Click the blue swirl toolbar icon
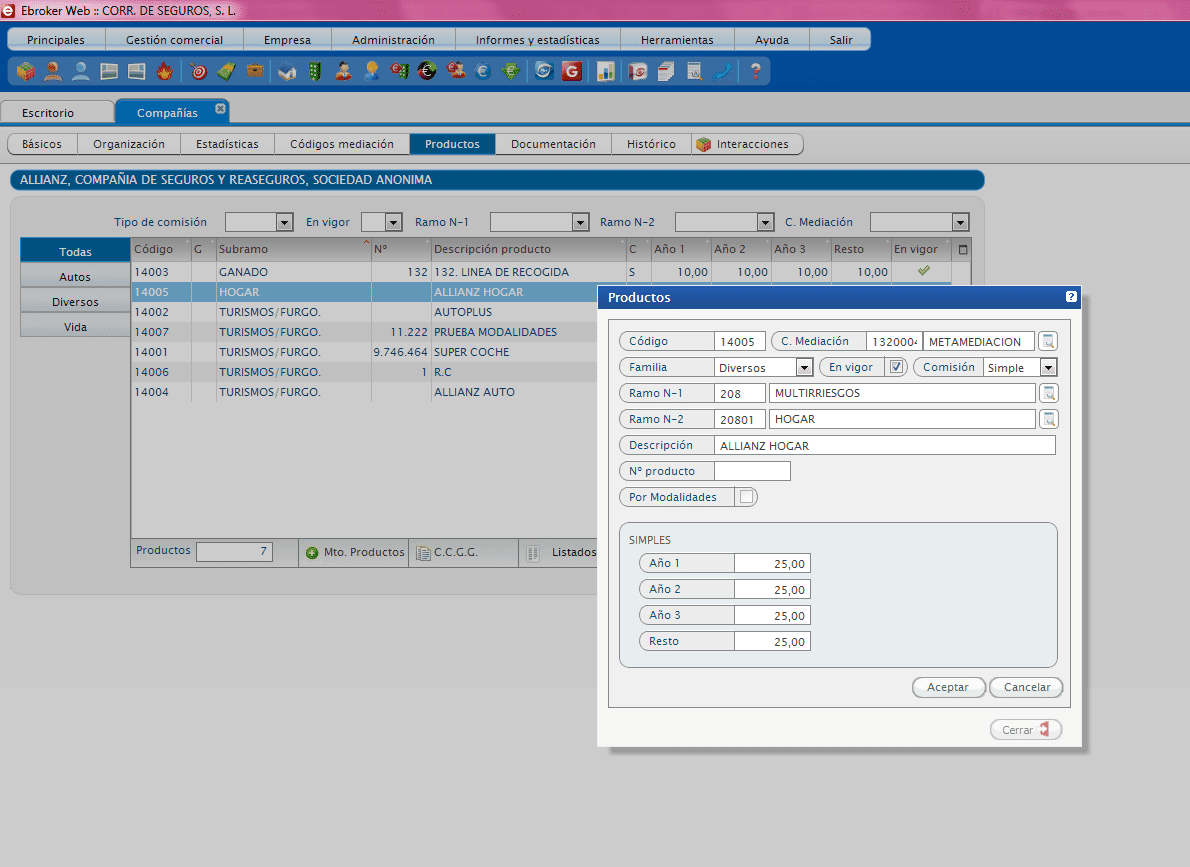The width and height of the screenshot is (1190, 867). click(543, 71)
